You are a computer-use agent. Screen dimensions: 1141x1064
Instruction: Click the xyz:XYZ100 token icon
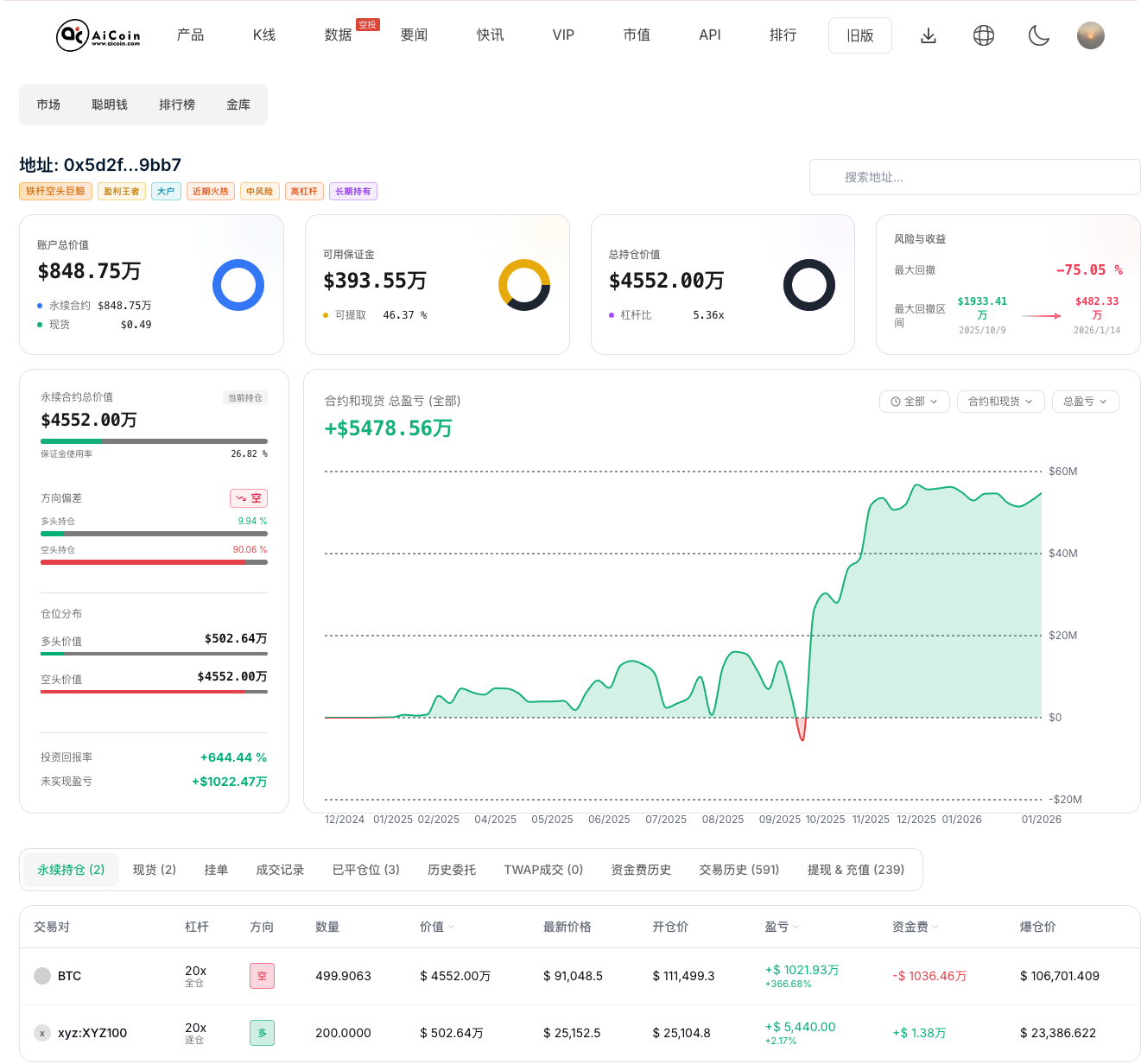point(42,1033)
